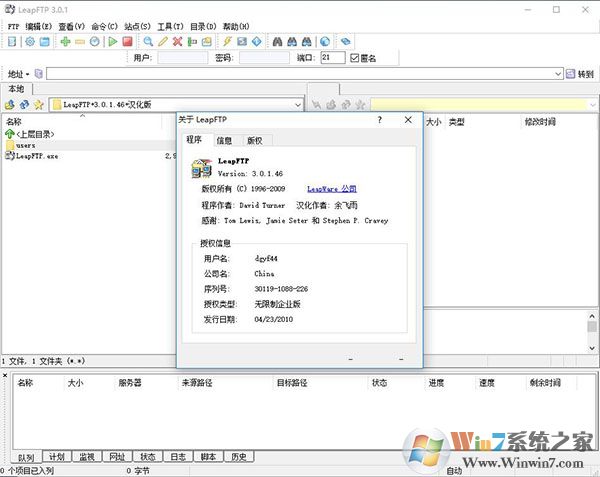
Task: Click the green play transfer icon
Action: pos(112,42)
